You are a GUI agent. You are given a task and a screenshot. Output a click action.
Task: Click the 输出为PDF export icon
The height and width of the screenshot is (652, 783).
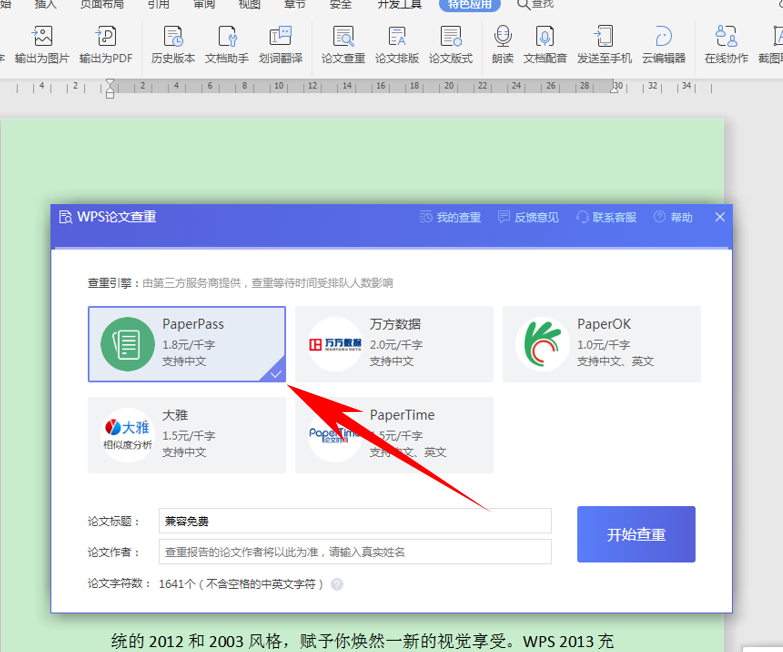click(106, 45)
